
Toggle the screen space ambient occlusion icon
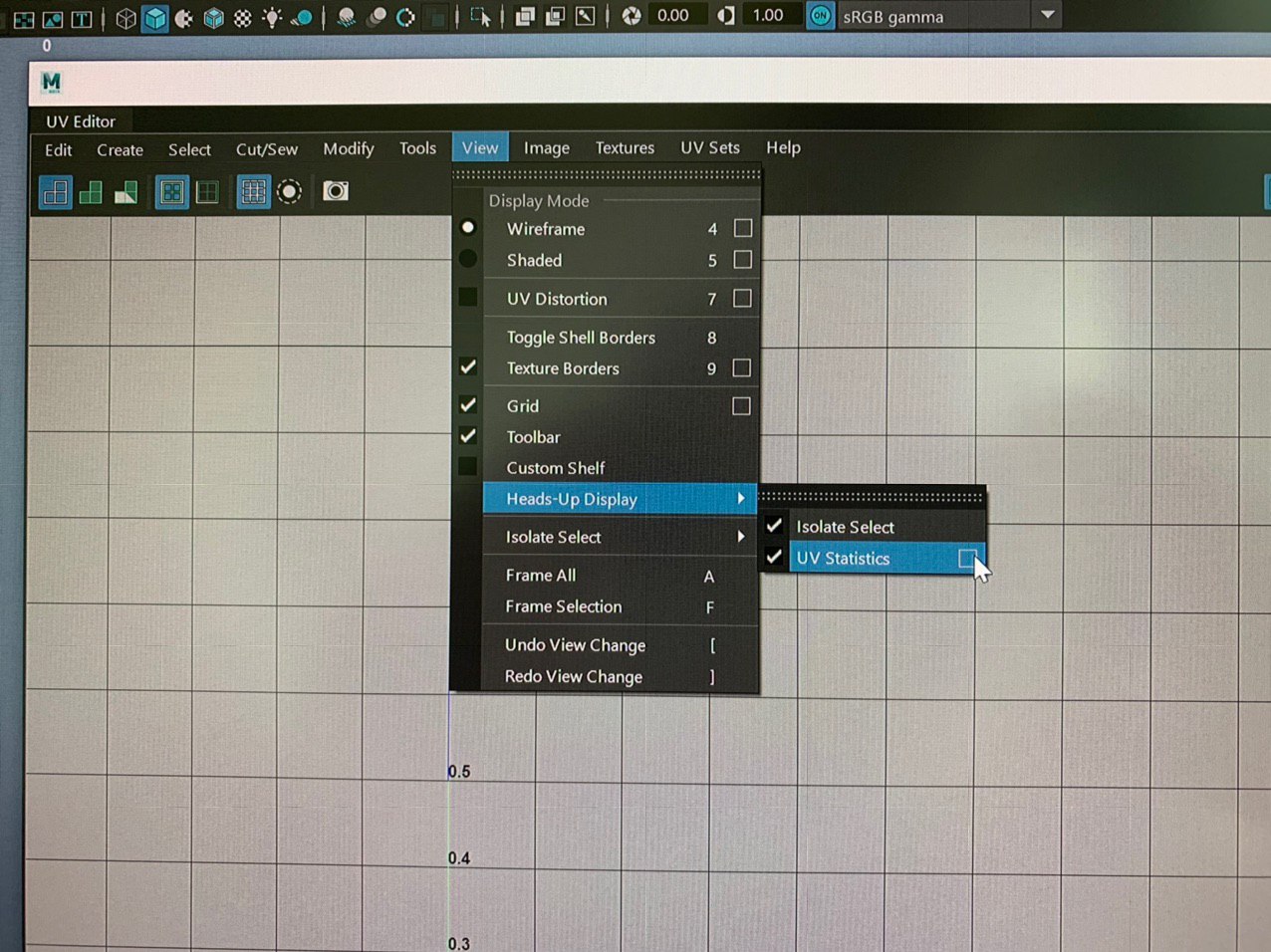(347, 18)
